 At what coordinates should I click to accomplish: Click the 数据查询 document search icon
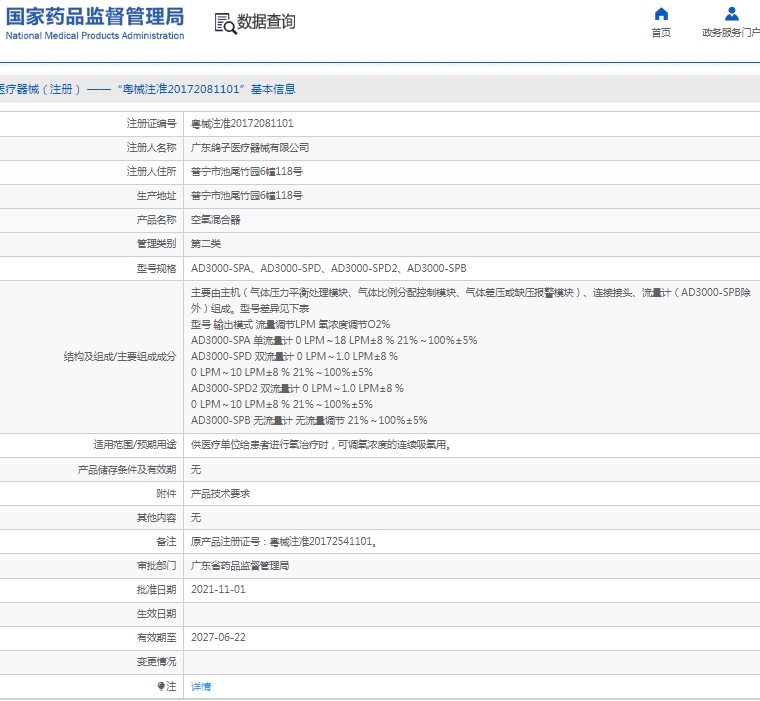(225, 23)
